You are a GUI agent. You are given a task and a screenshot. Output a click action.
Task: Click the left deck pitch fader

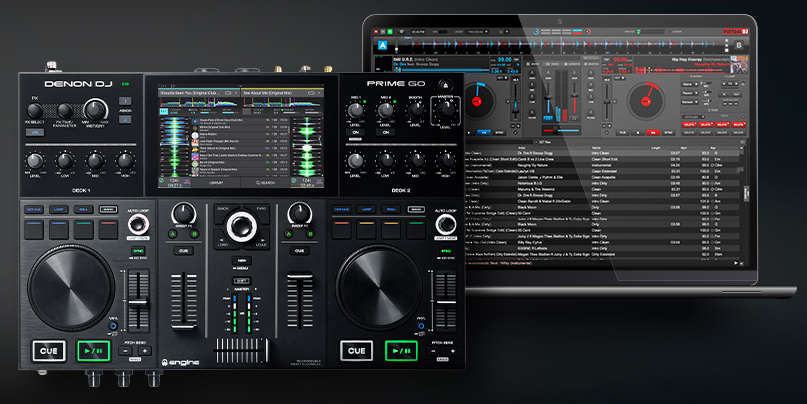pos(138,302)
